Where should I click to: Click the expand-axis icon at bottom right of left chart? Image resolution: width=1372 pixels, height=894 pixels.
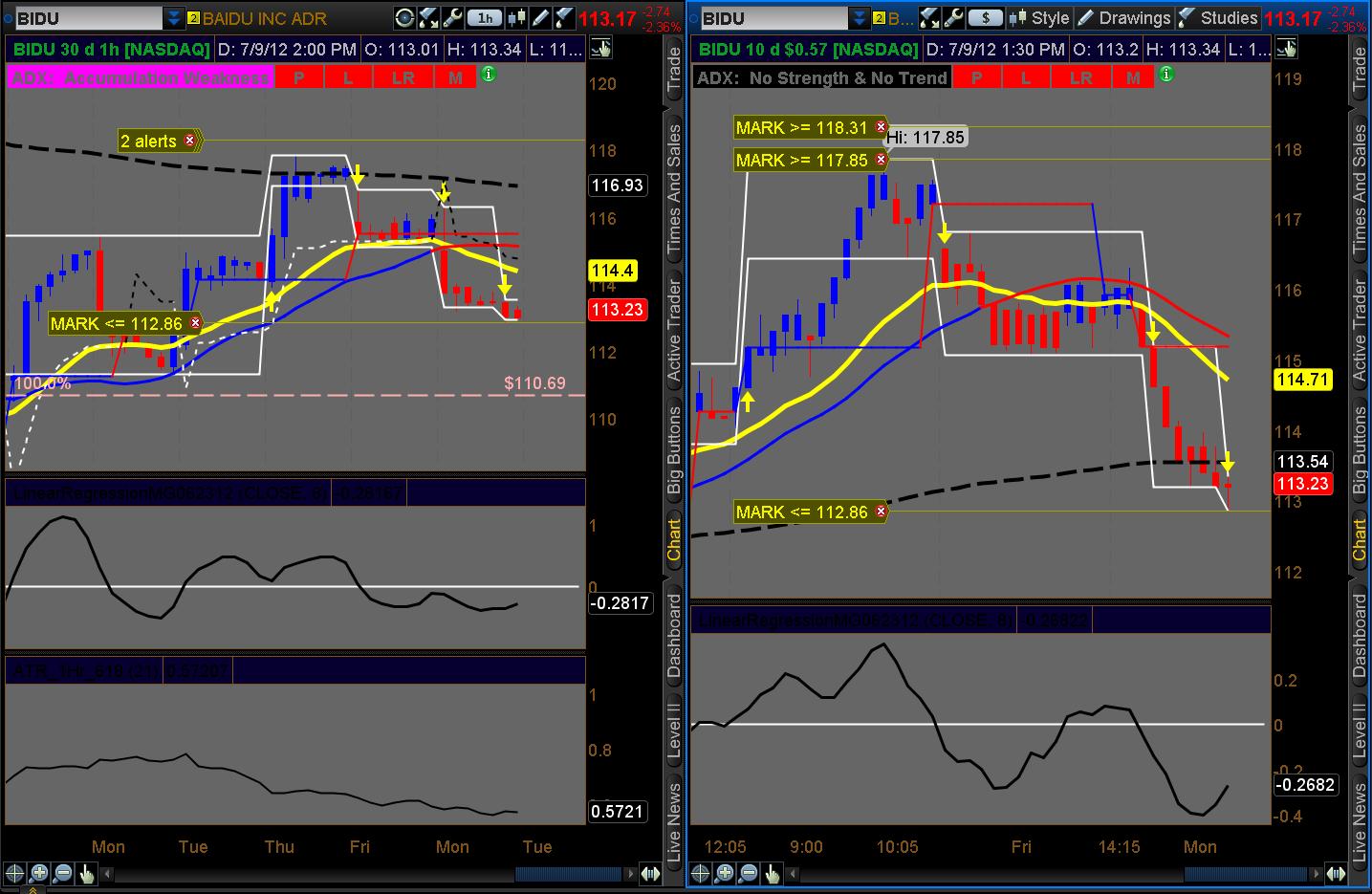(x=650, y=873)
